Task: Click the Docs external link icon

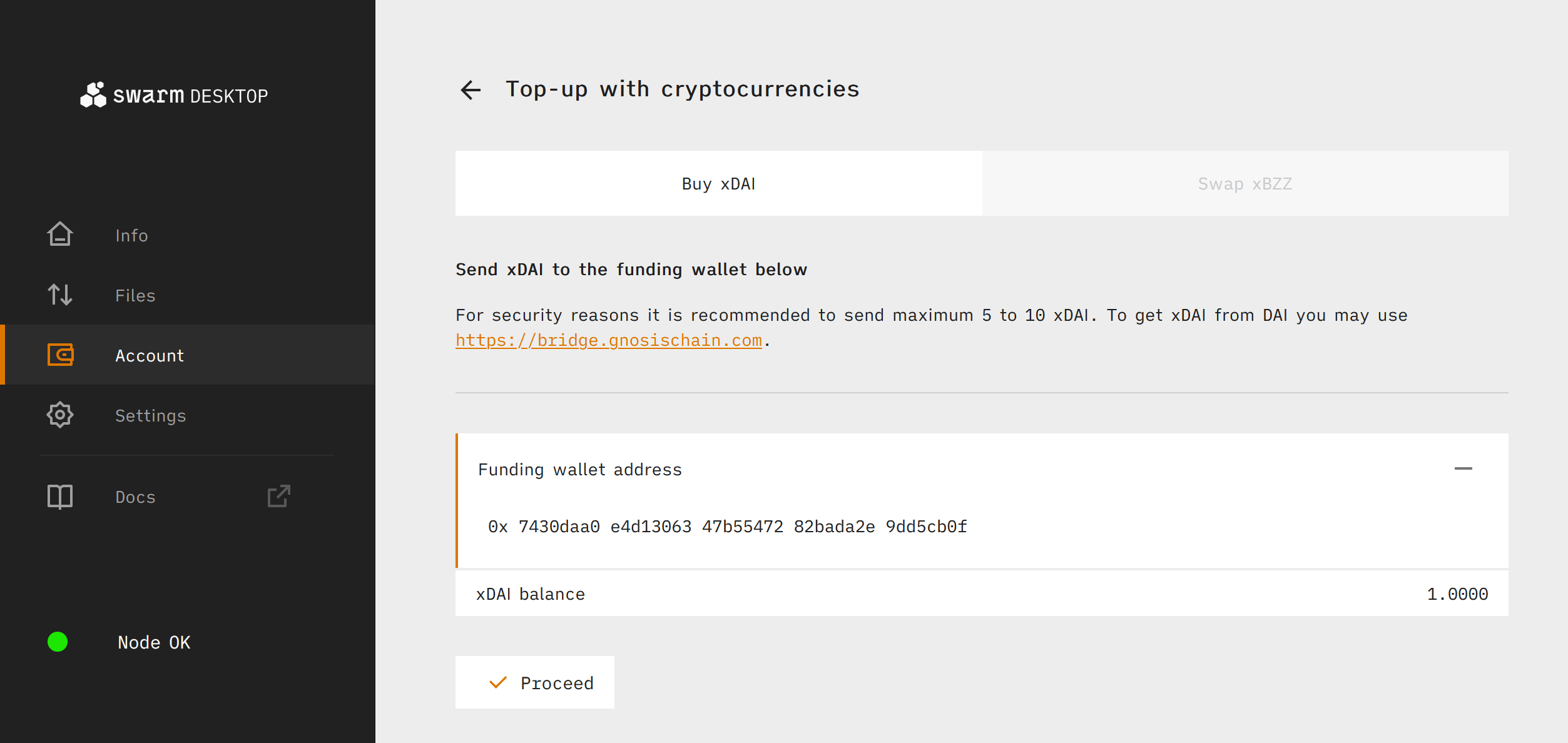Action: tap(278, 497)
